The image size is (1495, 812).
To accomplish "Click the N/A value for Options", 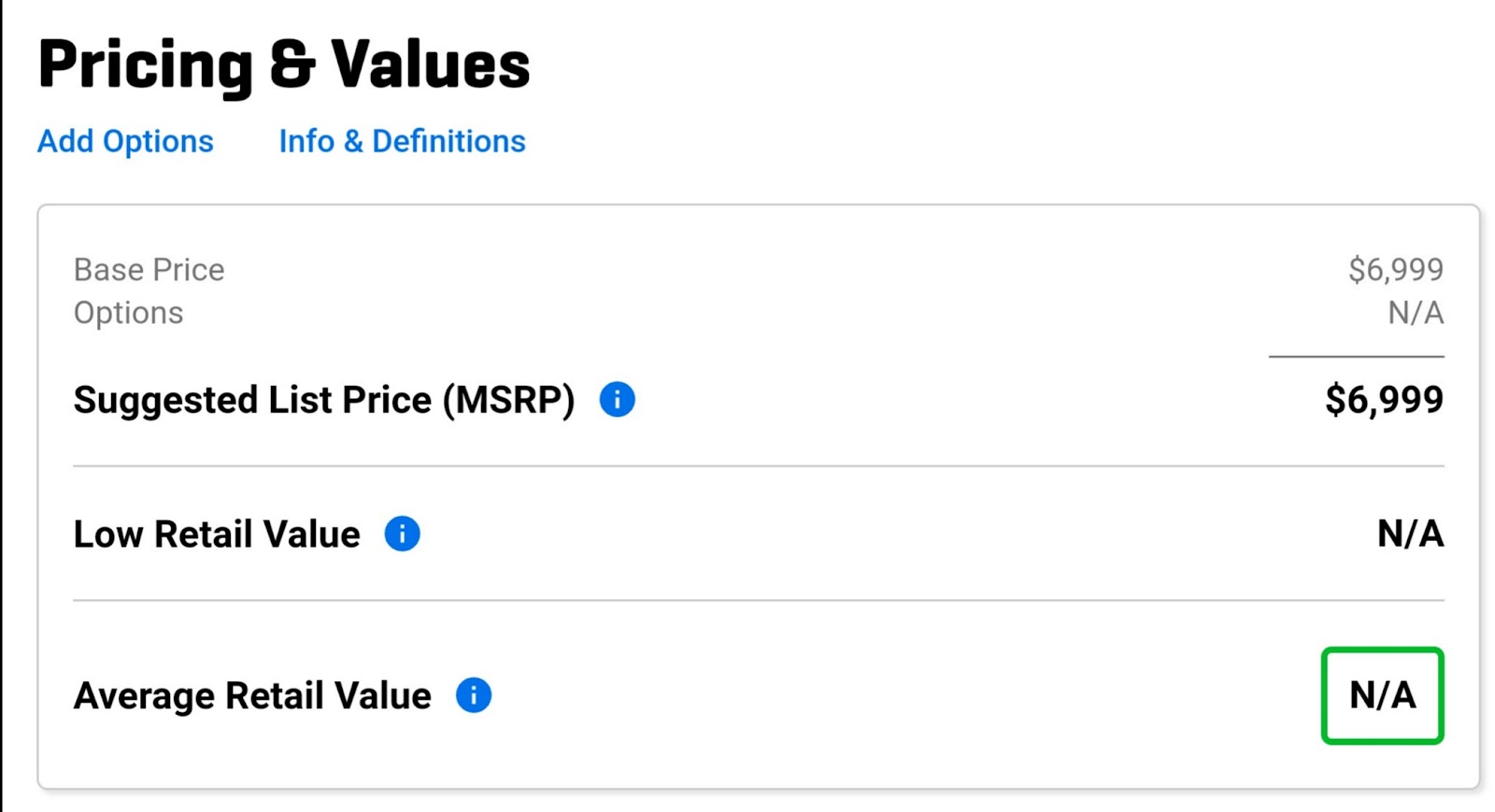I will point(1416,313).
